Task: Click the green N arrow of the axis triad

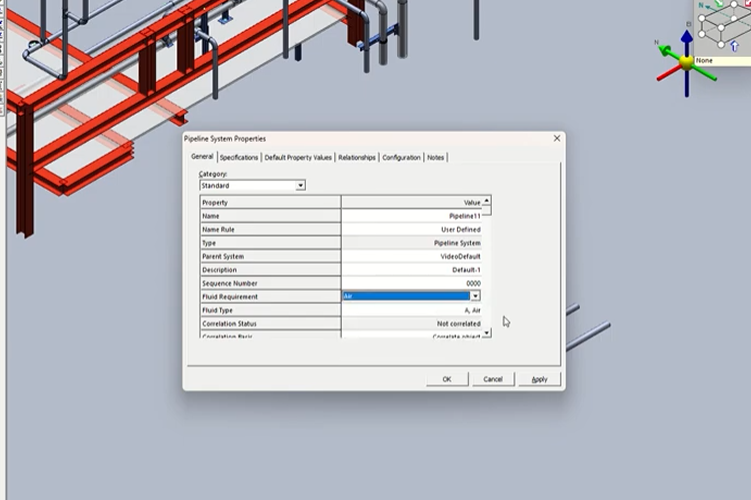Action: pos(666,48)
